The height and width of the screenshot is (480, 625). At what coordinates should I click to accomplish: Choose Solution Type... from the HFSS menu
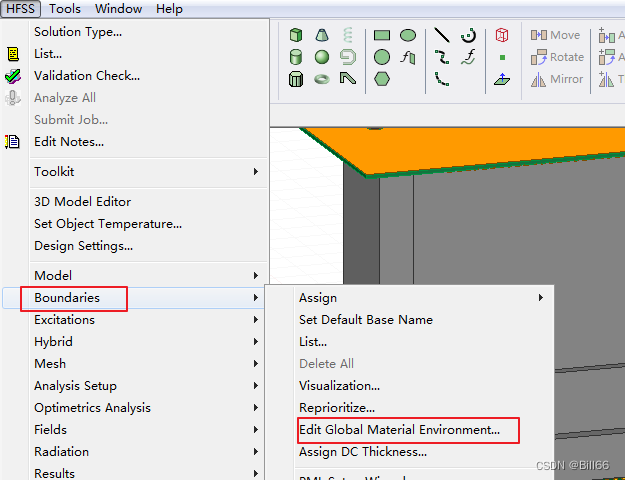point(136,32)
